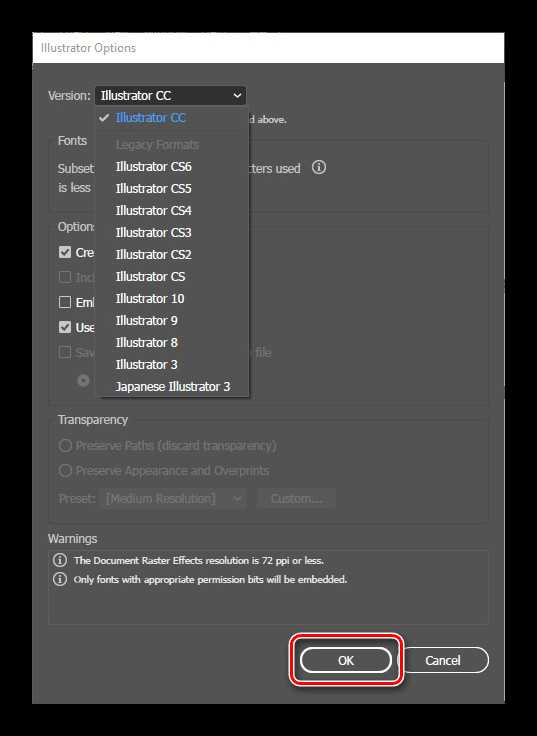
Task: Click the Custom... transparency button
Action: tap(296, 498)
